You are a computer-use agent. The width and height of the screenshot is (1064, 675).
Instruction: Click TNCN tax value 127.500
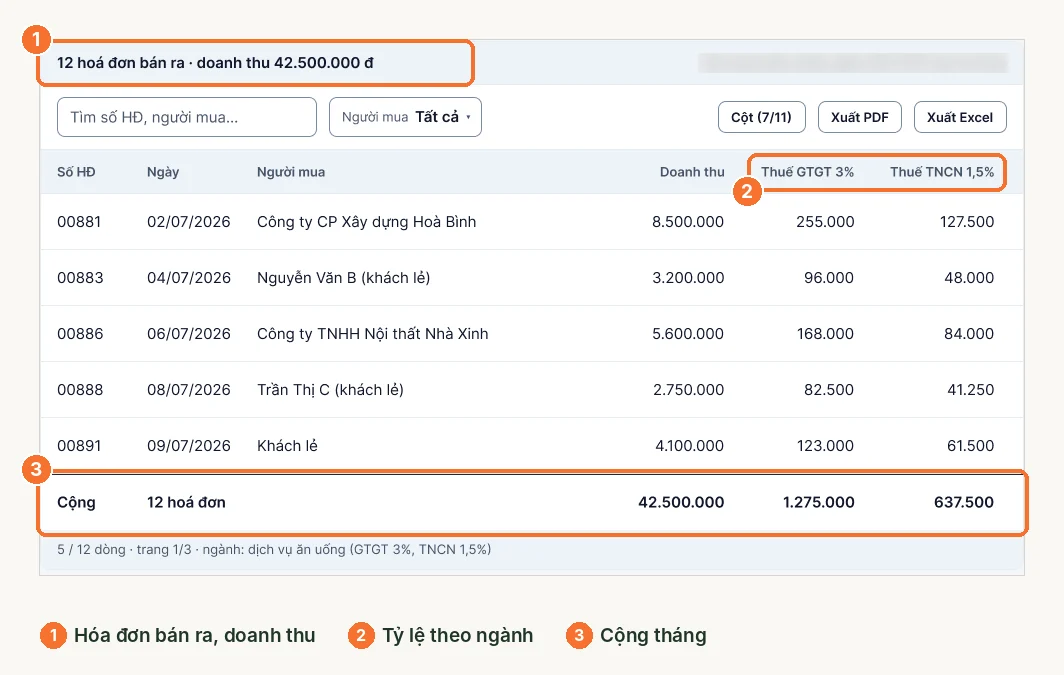pos(967,222)
